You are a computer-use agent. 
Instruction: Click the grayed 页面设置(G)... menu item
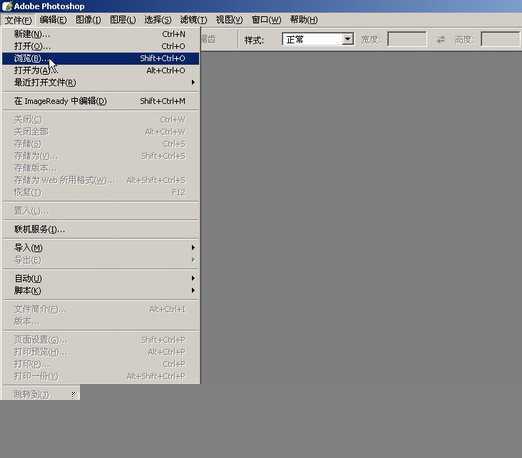pyautogui.click(x=101, y=340)
